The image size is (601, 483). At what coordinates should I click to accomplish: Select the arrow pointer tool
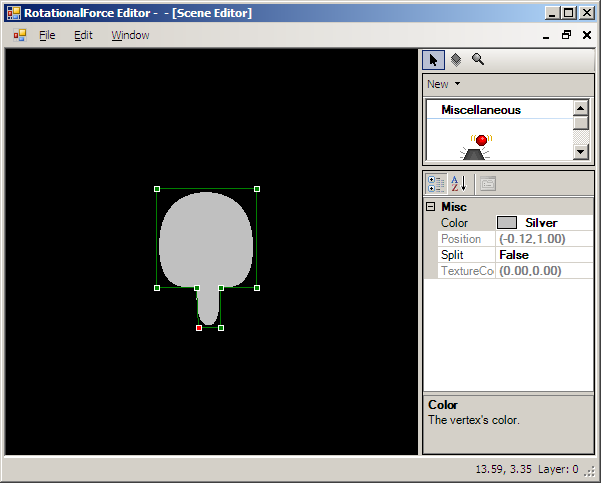tap(433, 60)
